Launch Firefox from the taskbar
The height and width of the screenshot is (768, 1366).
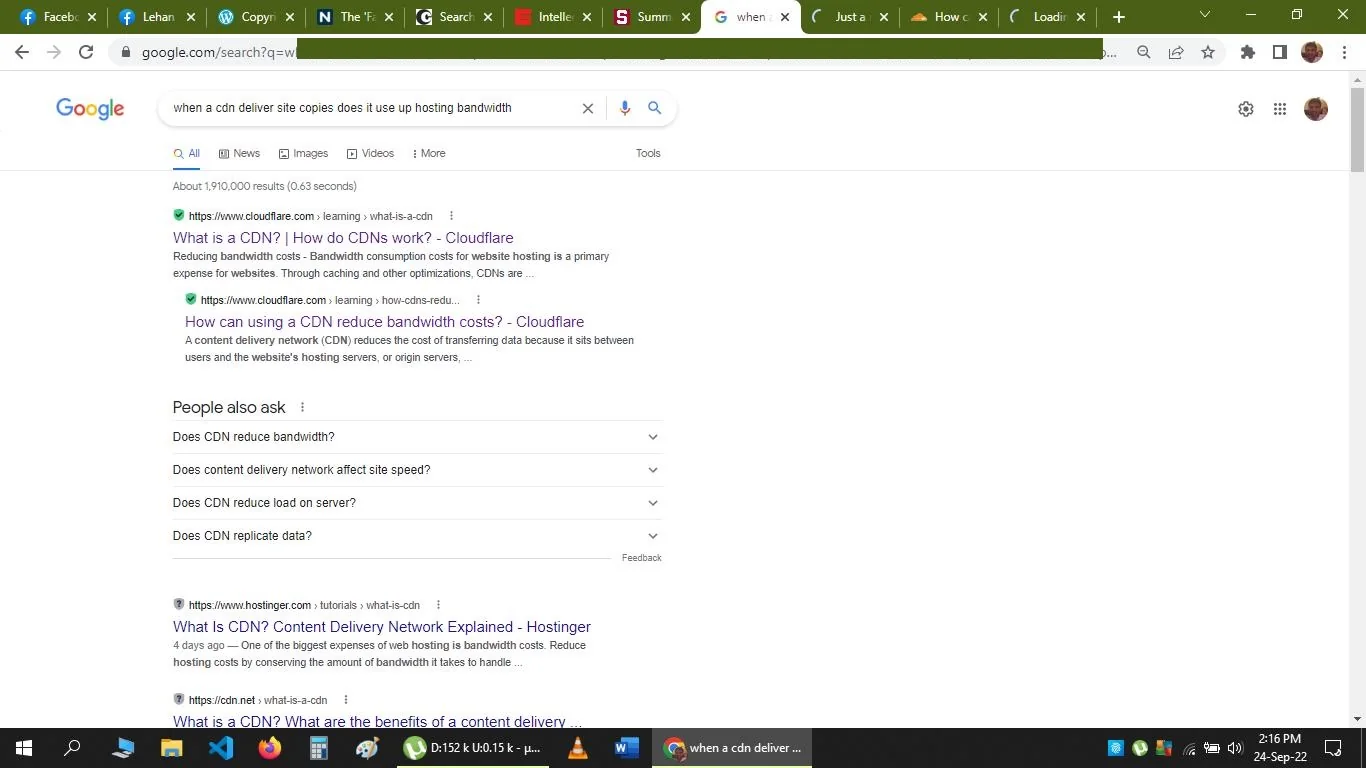[270, 748]
